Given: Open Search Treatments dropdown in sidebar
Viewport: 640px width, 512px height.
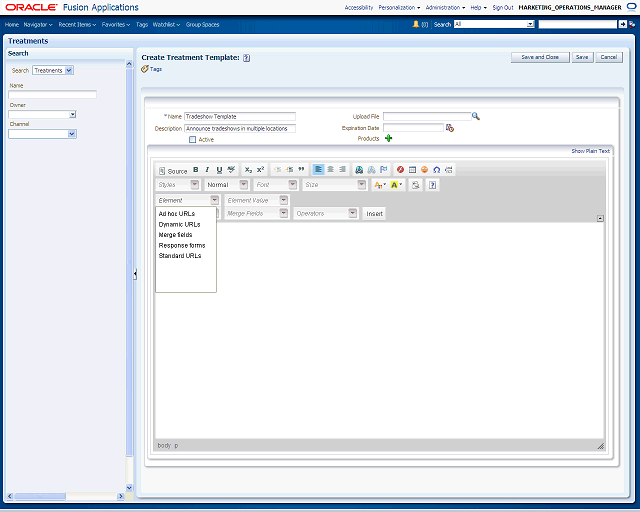Looking at the screenshot, I should [69, 70].
